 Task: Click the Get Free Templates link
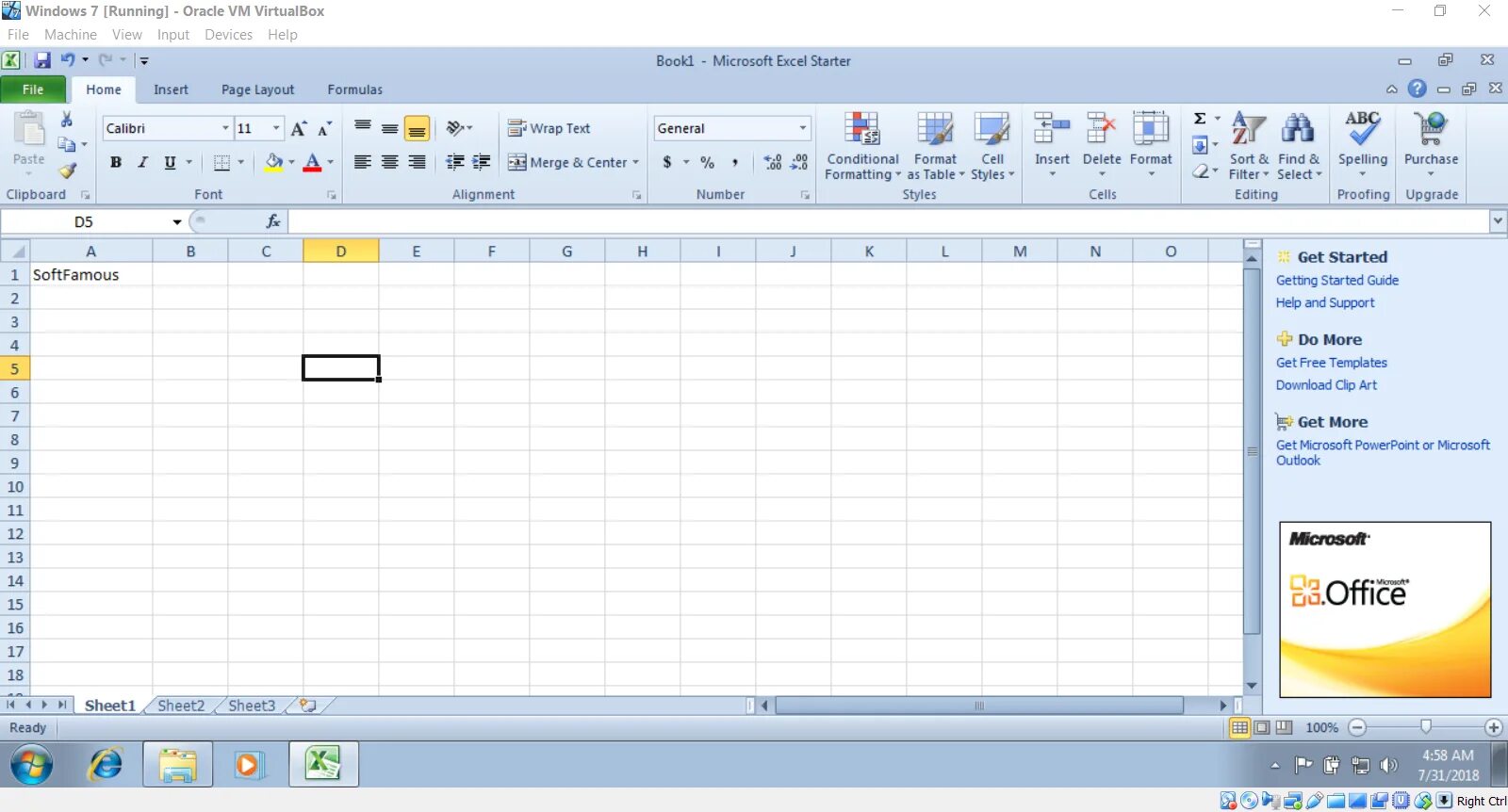(x=1331, y=363)
